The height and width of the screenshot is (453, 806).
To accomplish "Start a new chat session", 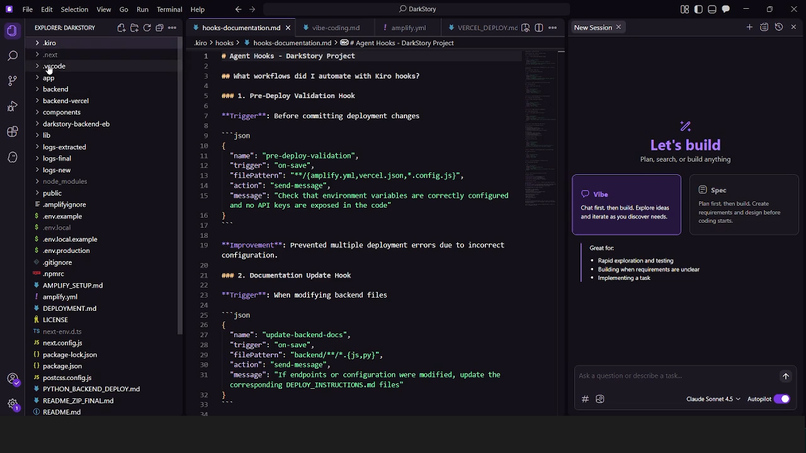I will (749, 27).
